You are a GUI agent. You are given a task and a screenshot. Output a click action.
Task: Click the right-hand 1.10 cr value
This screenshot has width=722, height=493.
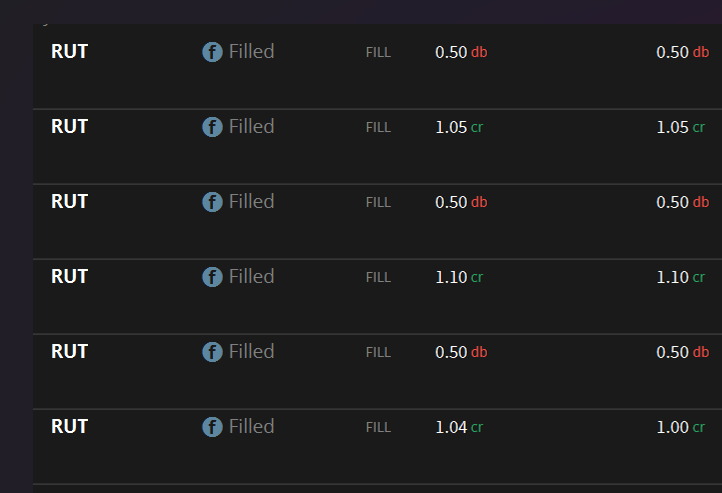tap(680, 278)
